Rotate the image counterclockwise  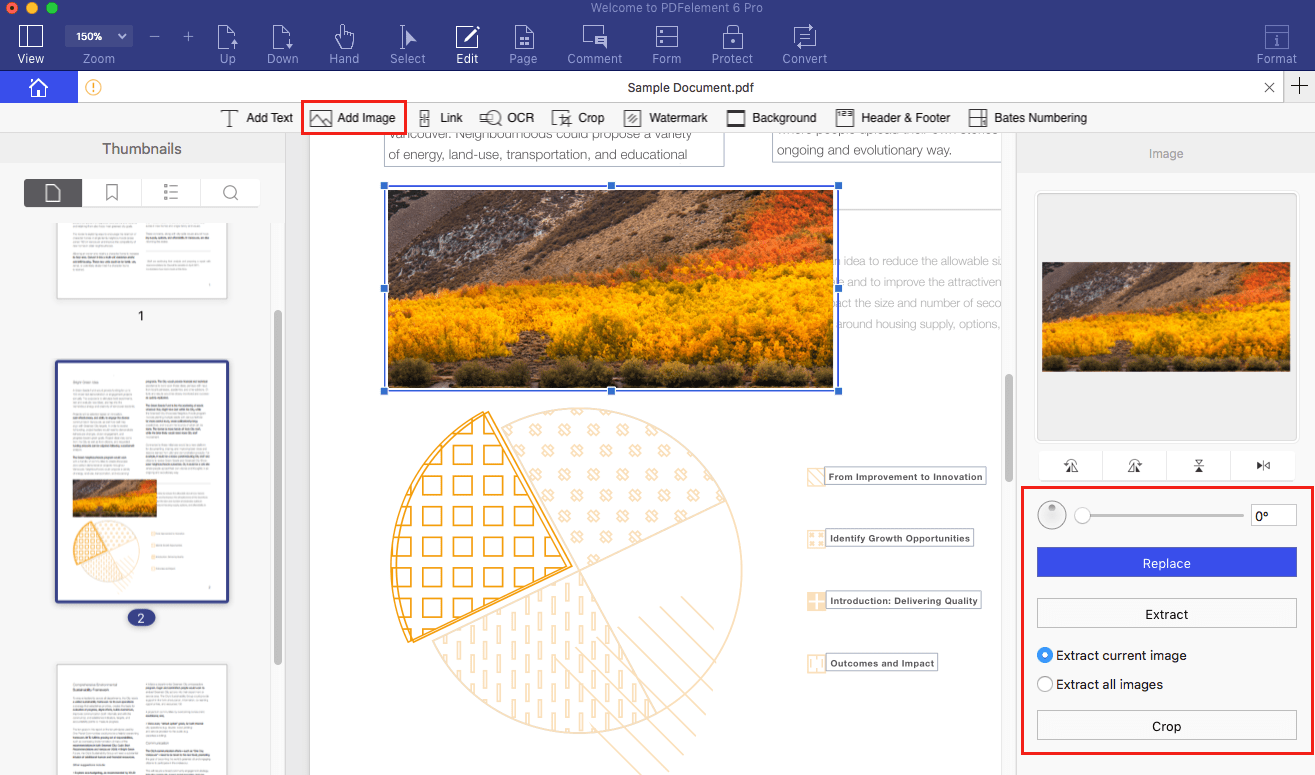click(x=1069, y=465)
